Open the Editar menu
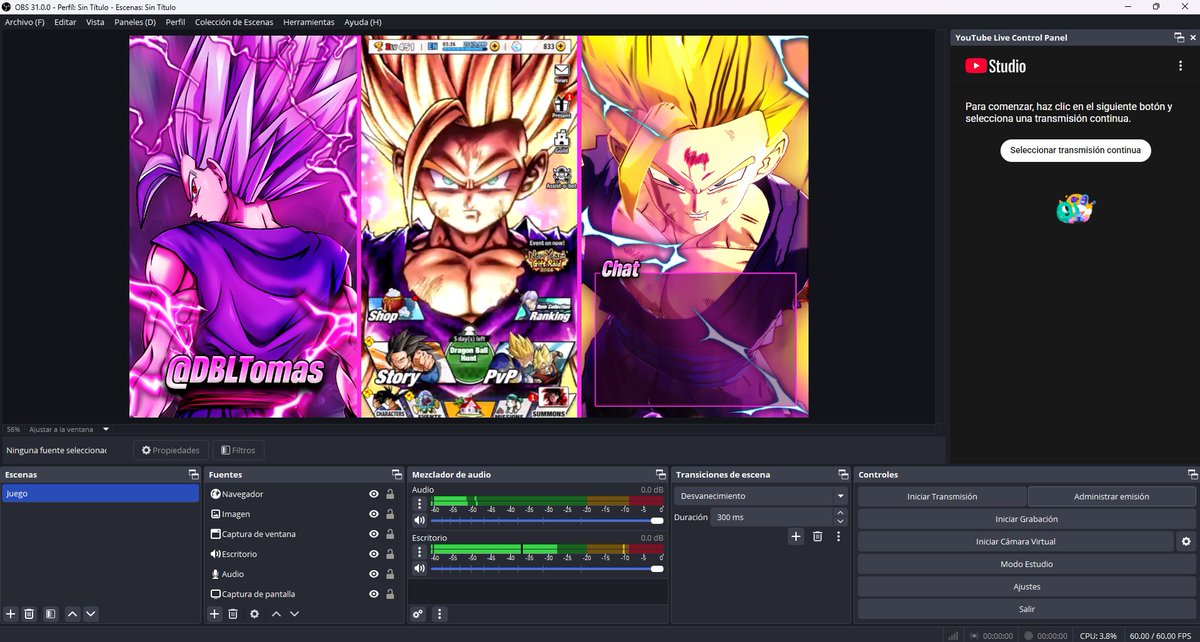Viewport: 1200px width, 642px height. click(65, 22)
